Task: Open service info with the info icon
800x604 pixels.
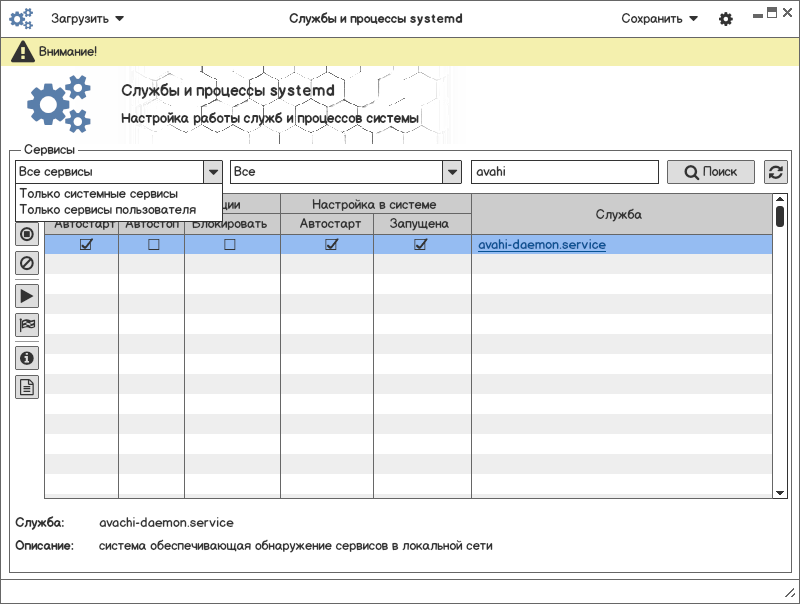Action: tap(27, 357)
